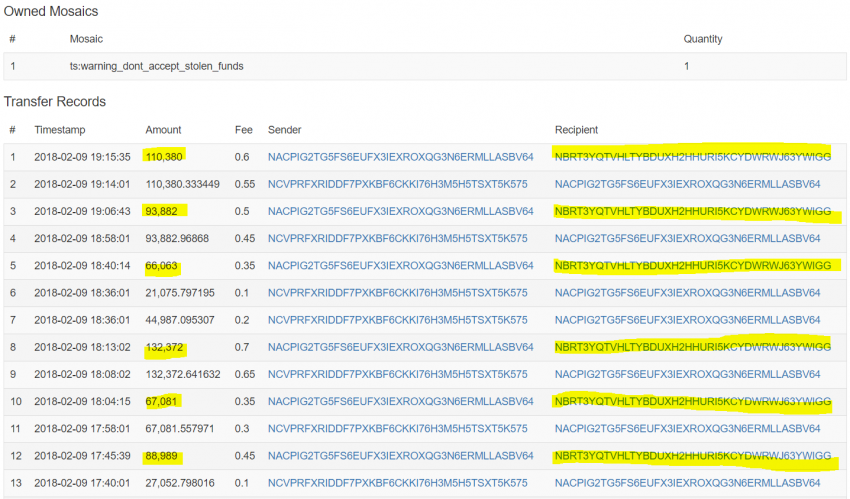This screenshot has width=850, height=499.
Task: Open sender of the 21,075.797195 transfer
Action: click(397, 293)
